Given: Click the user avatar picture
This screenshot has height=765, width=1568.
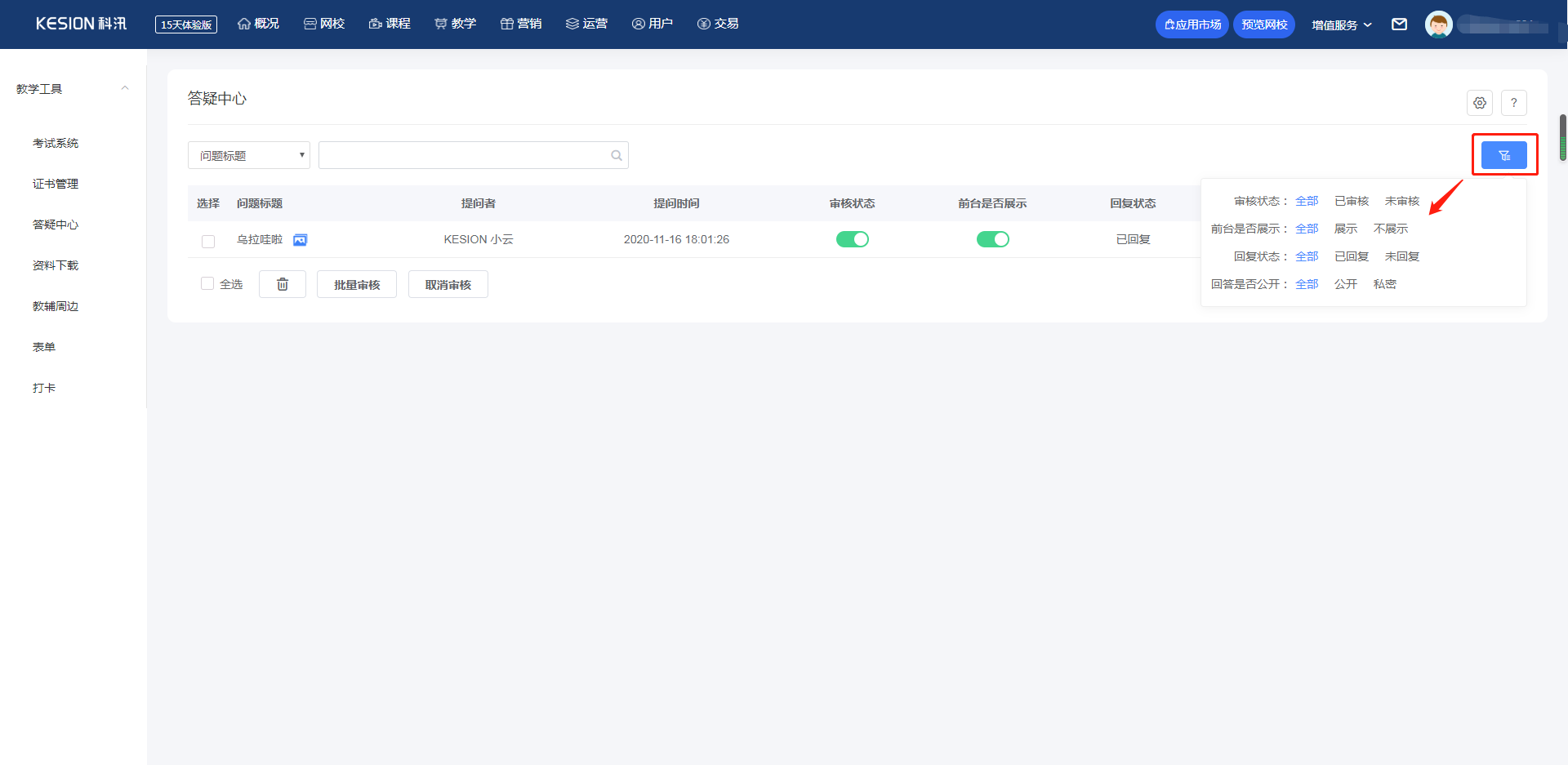Looking at the screenshot, I should coord(1438,24).
